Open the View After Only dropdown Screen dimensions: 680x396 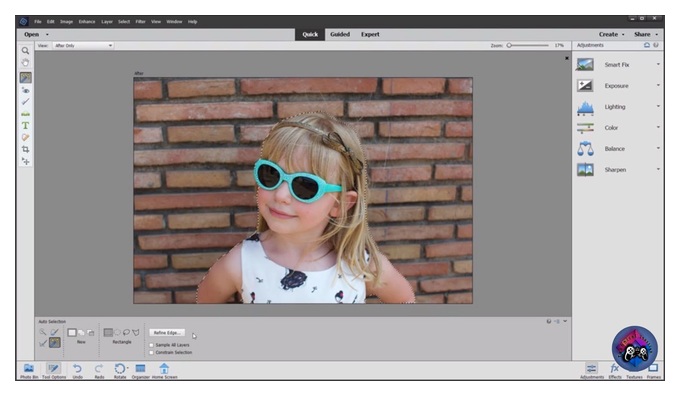pos(83,46)
